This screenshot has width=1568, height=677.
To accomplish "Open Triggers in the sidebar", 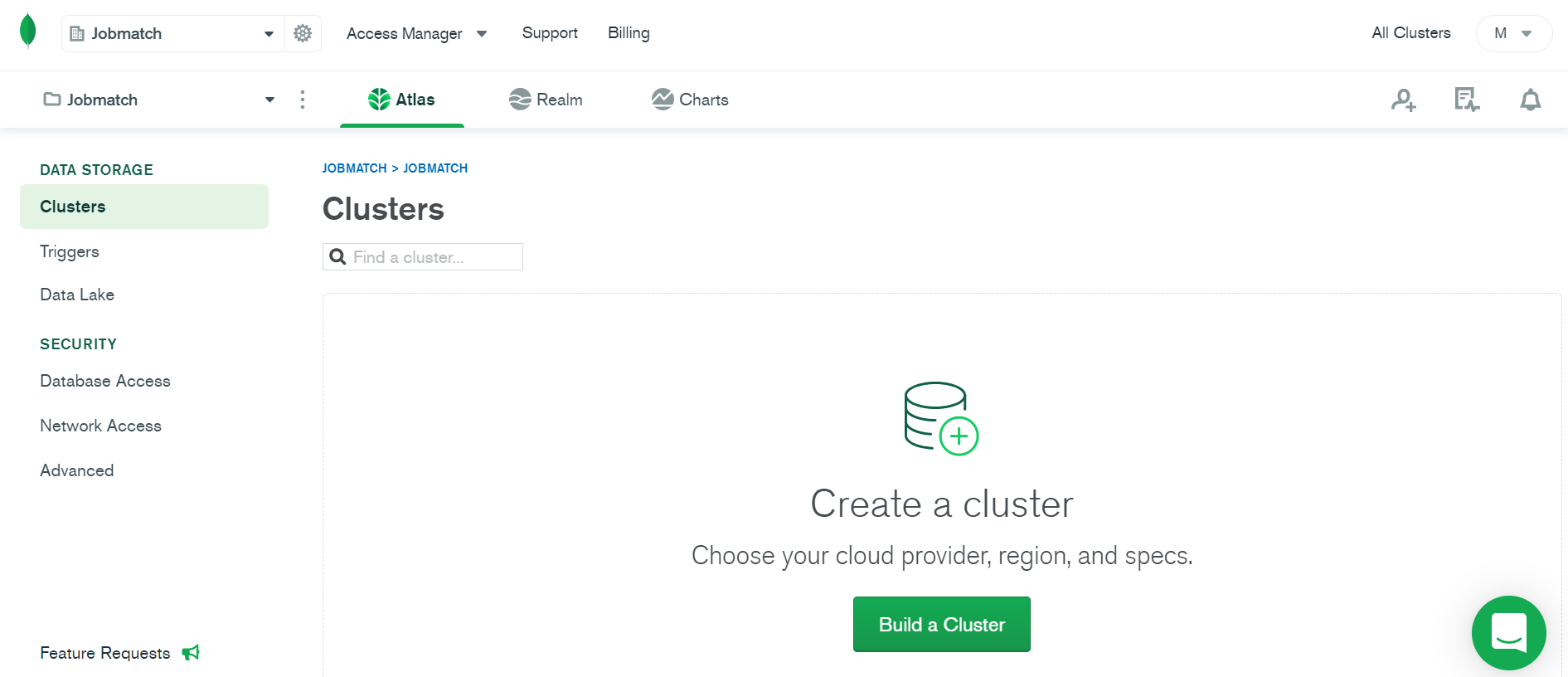I will pos(70,251).
